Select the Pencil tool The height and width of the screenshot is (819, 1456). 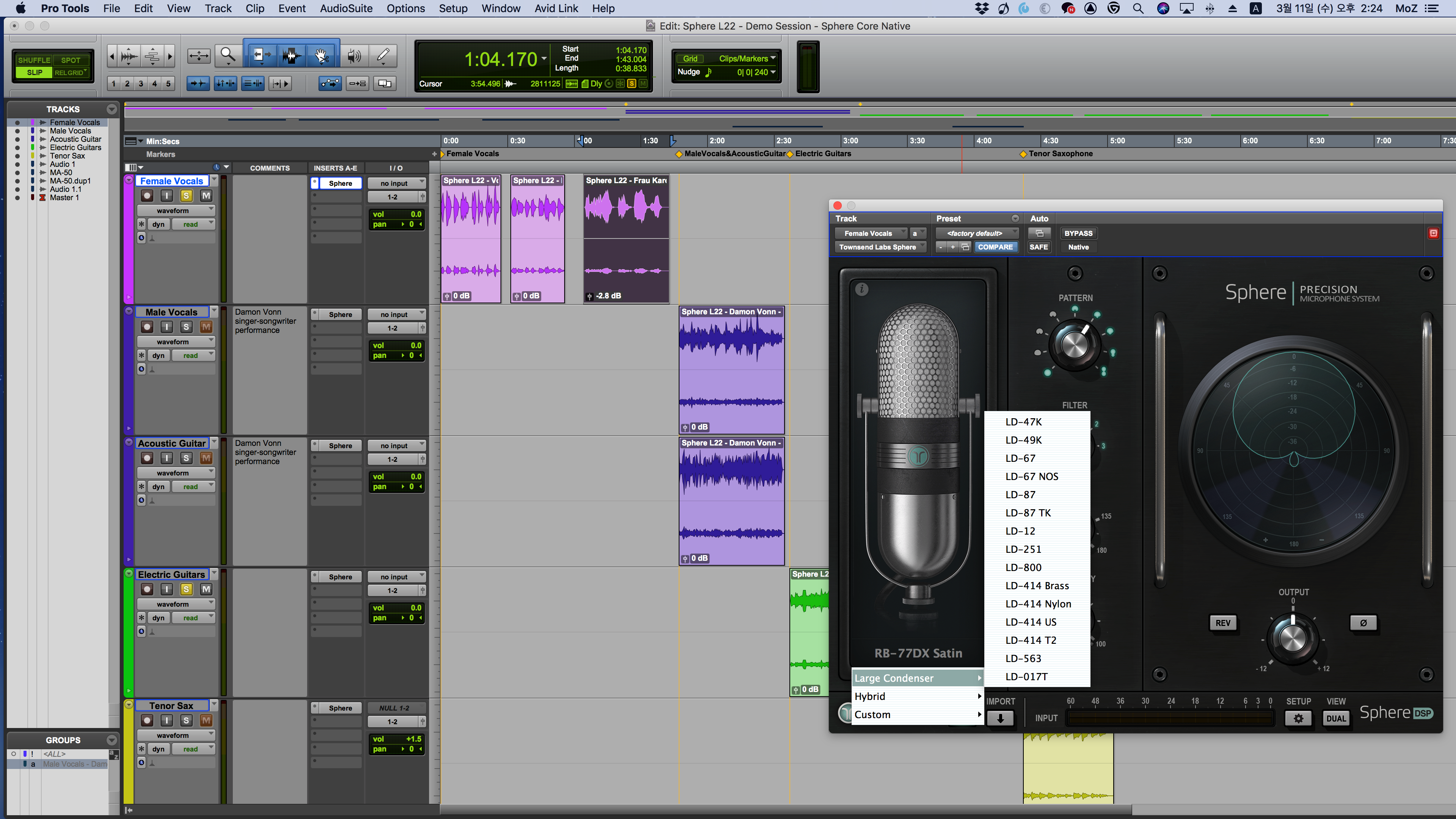[383, 55]
